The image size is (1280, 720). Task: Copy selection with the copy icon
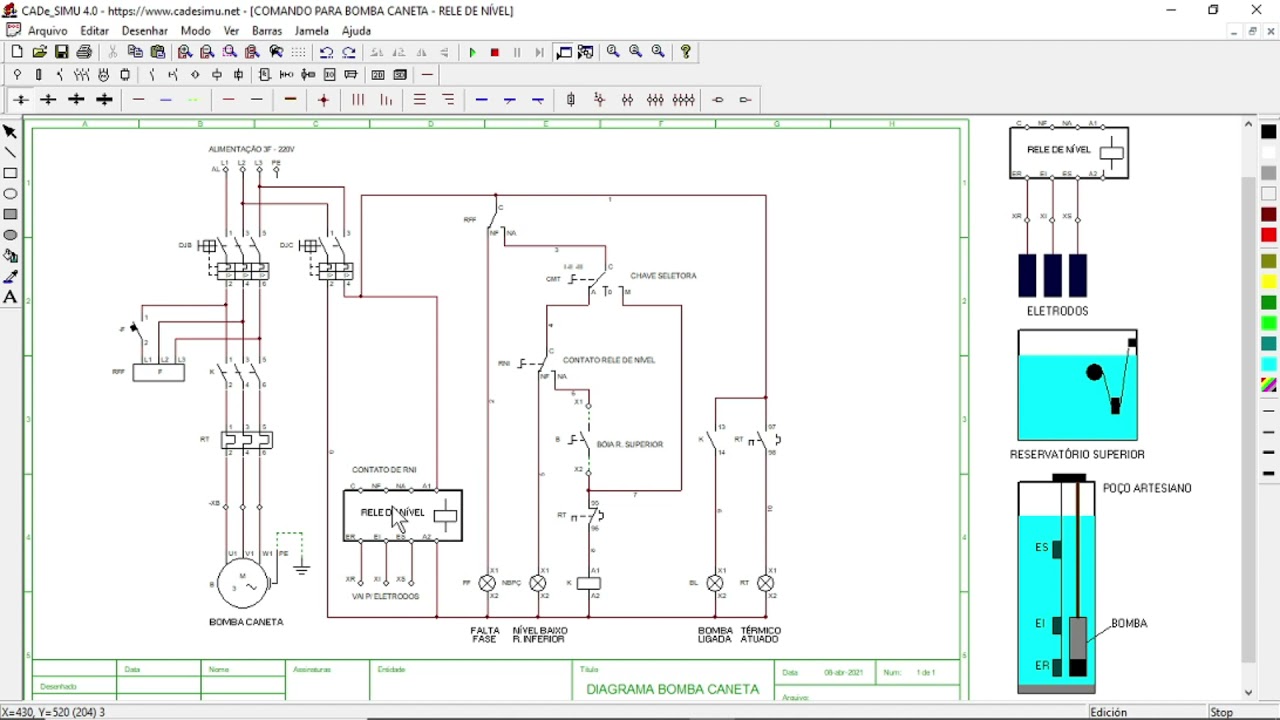click(135, 52)
